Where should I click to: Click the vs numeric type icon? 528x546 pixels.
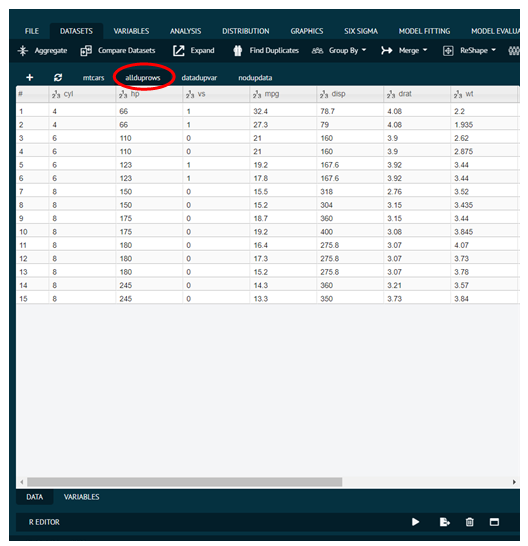coord(190,94)
